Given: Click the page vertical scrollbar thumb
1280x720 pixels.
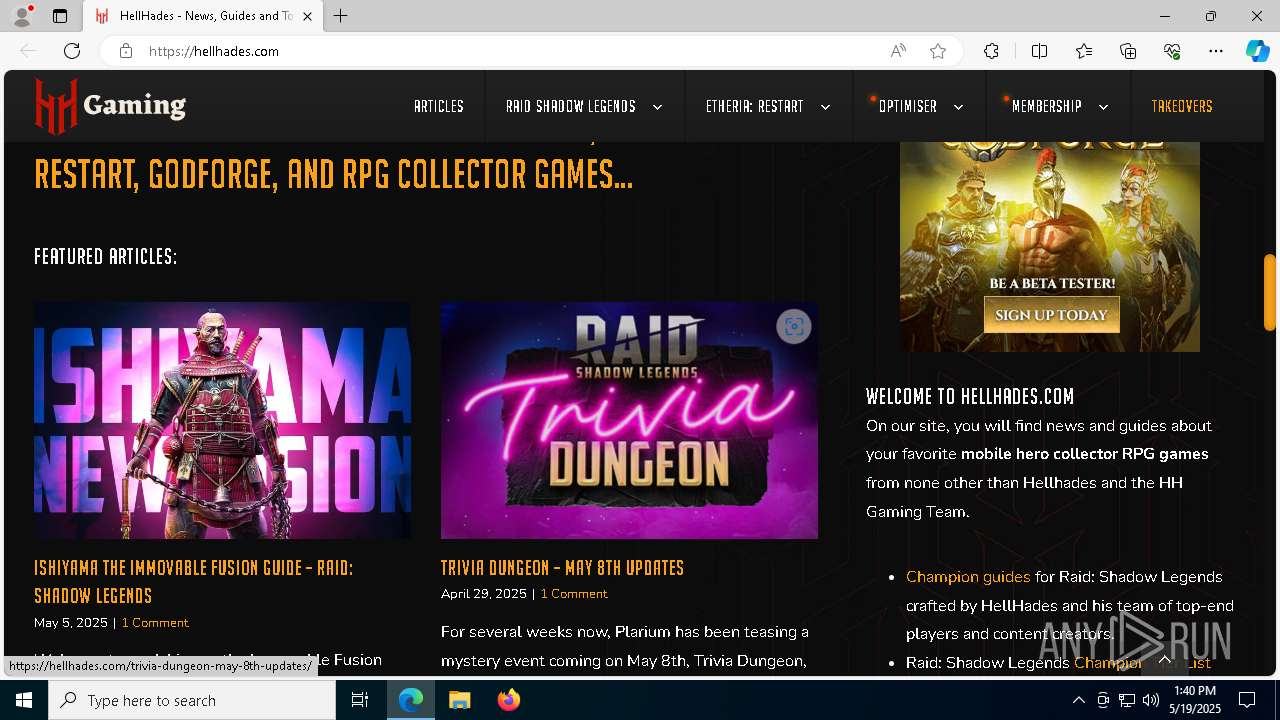Looking at the screenshot, I should [1270, 292].
